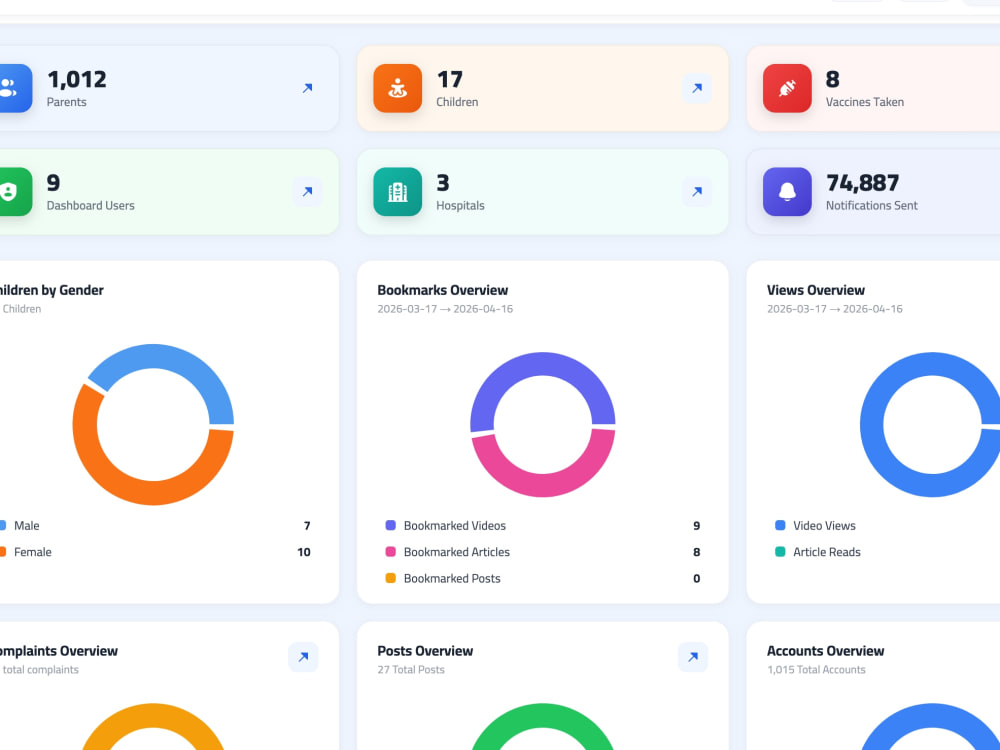Click the 'Accounts Overview' heading

pos(825,651)
